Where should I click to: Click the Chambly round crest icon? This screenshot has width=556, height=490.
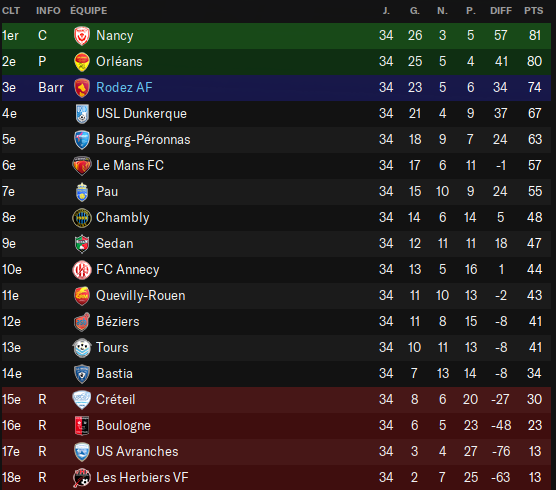click(82, 218)
